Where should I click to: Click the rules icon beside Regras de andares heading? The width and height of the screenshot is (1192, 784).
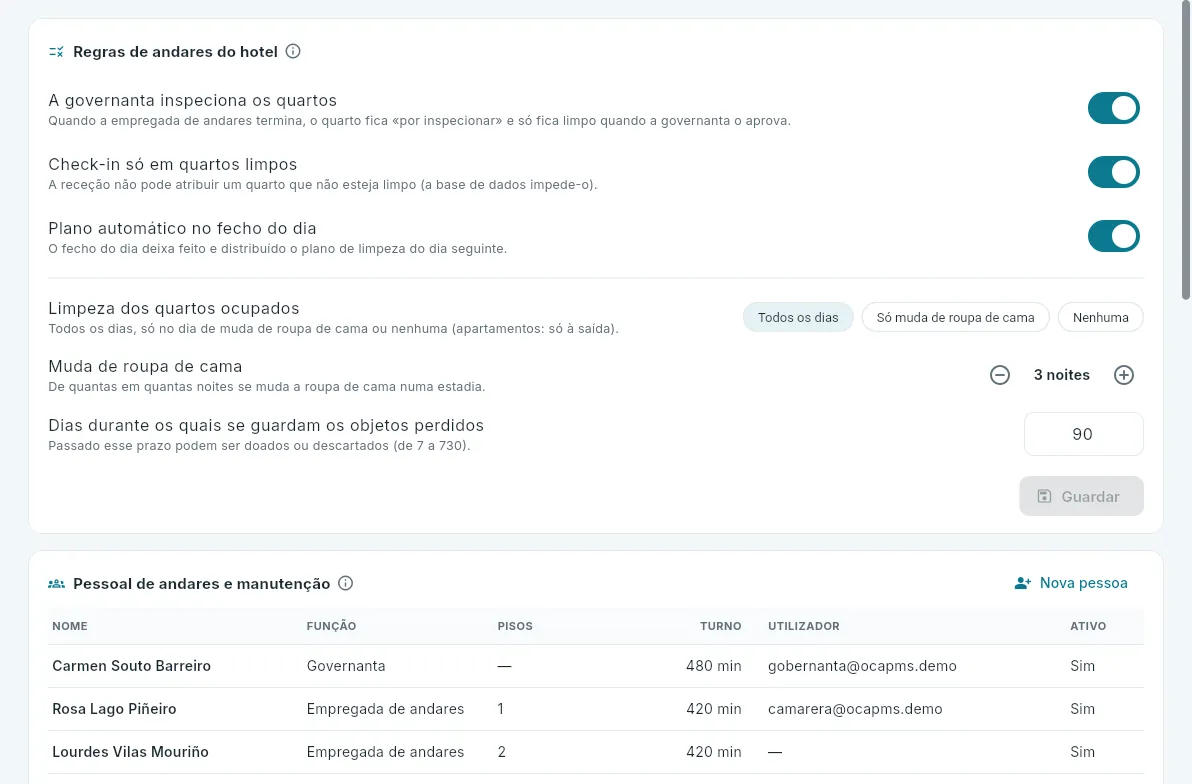pos(56,52)
